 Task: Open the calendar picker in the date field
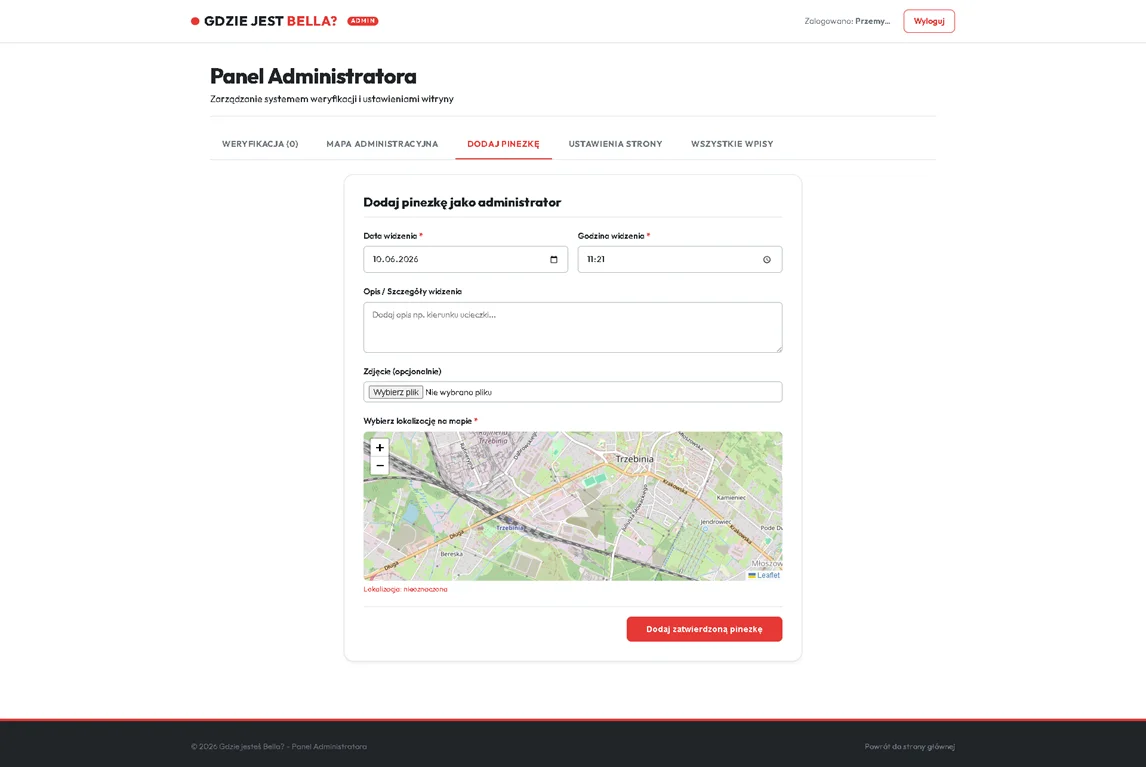pyautogui.click(x=553, y=260)
